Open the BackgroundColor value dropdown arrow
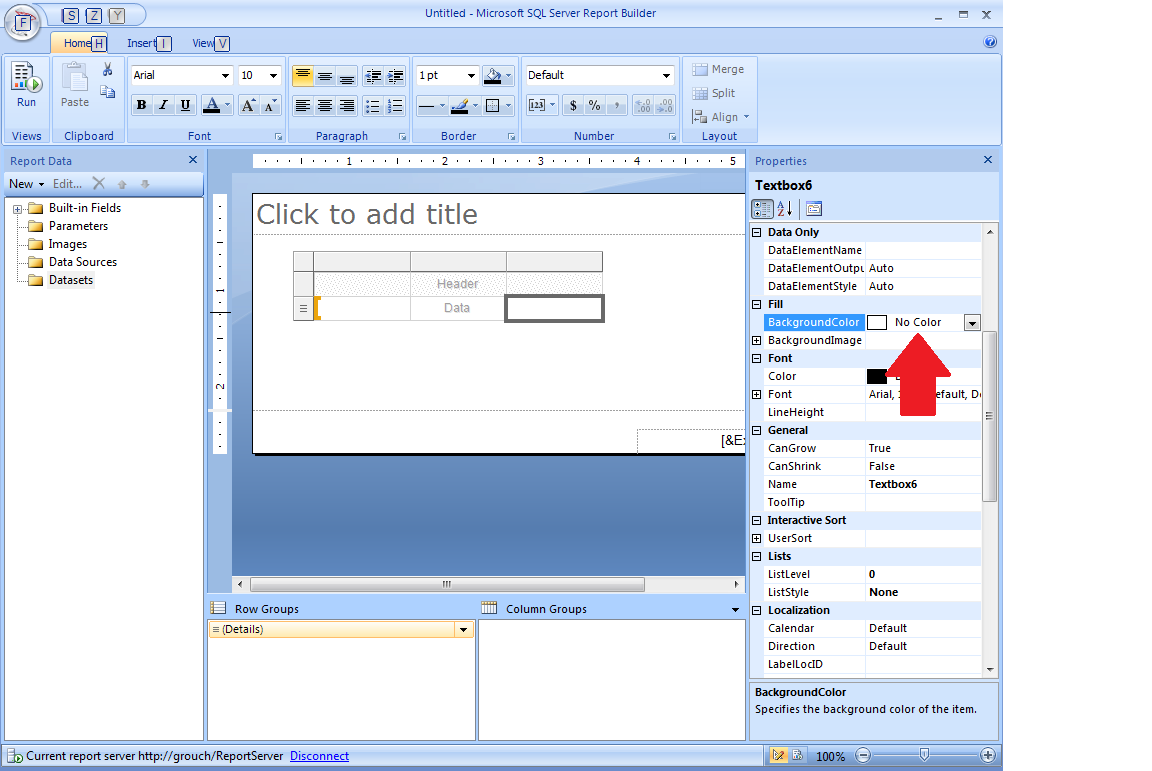Screen dimensions: 1152x771 pyautogui.click(x=972, y=323)
